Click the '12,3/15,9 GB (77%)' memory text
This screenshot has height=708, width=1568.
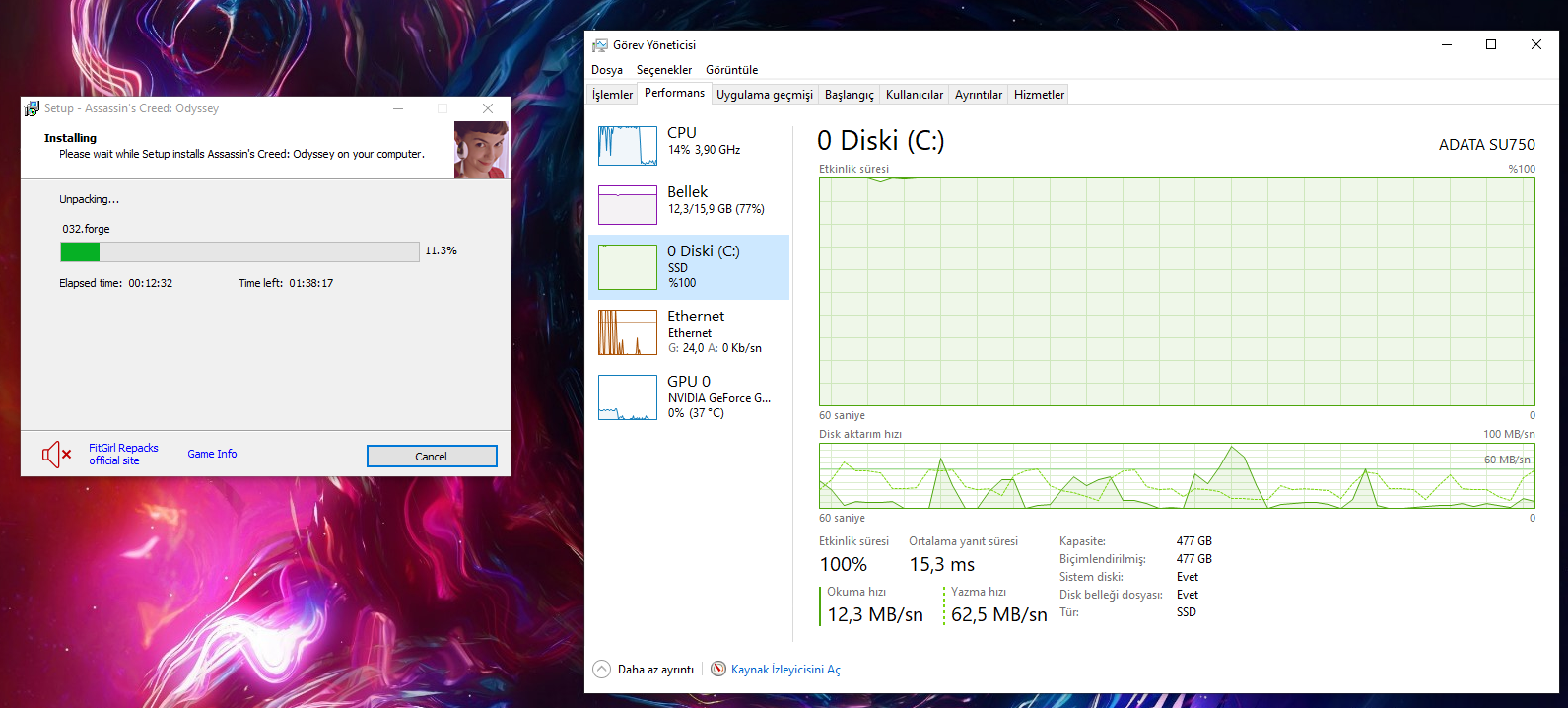pos(716,209)
